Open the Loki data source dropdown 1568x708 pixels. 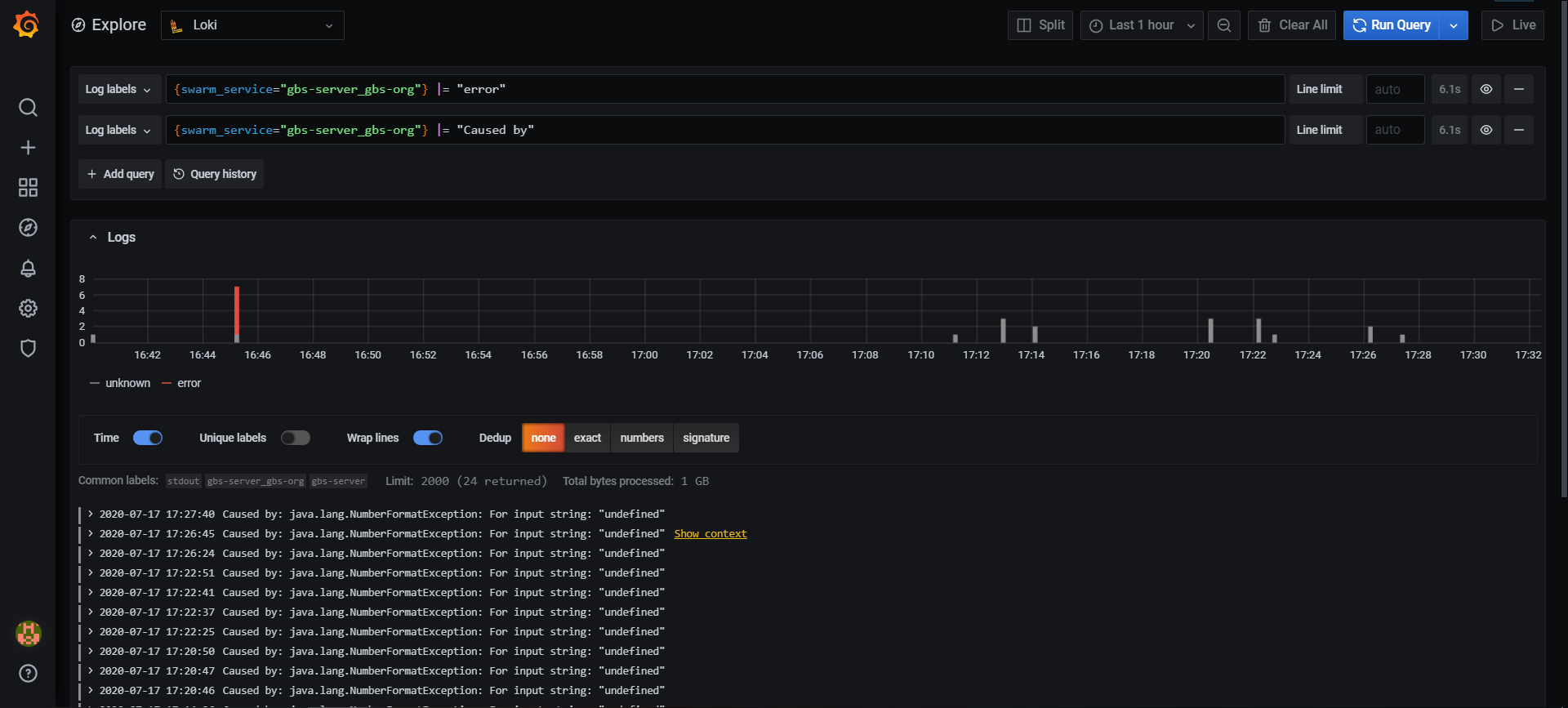[252, 25]
